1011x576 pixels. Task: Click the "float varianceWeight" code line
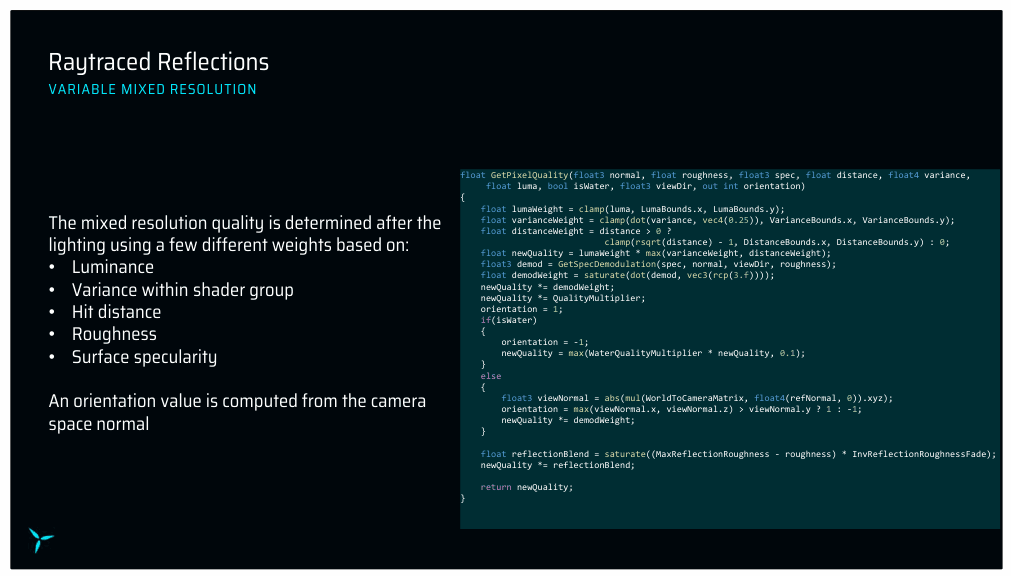[x=718, y=220]
